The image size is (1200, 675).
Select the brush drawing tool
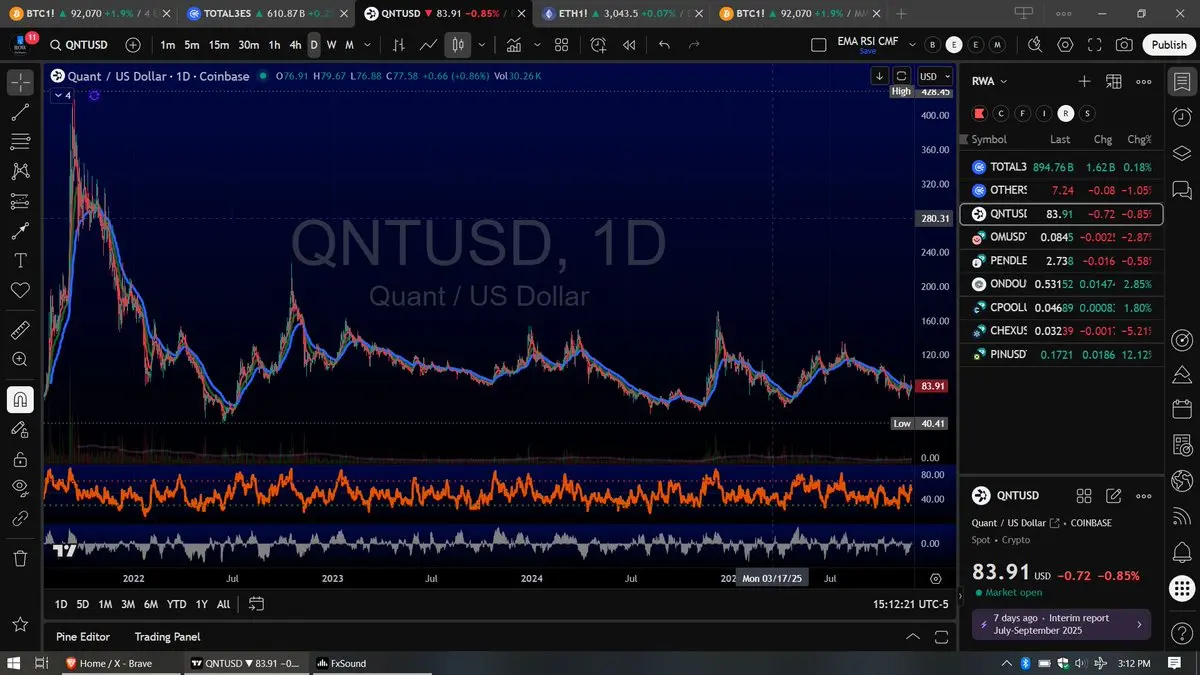(20, 231)
